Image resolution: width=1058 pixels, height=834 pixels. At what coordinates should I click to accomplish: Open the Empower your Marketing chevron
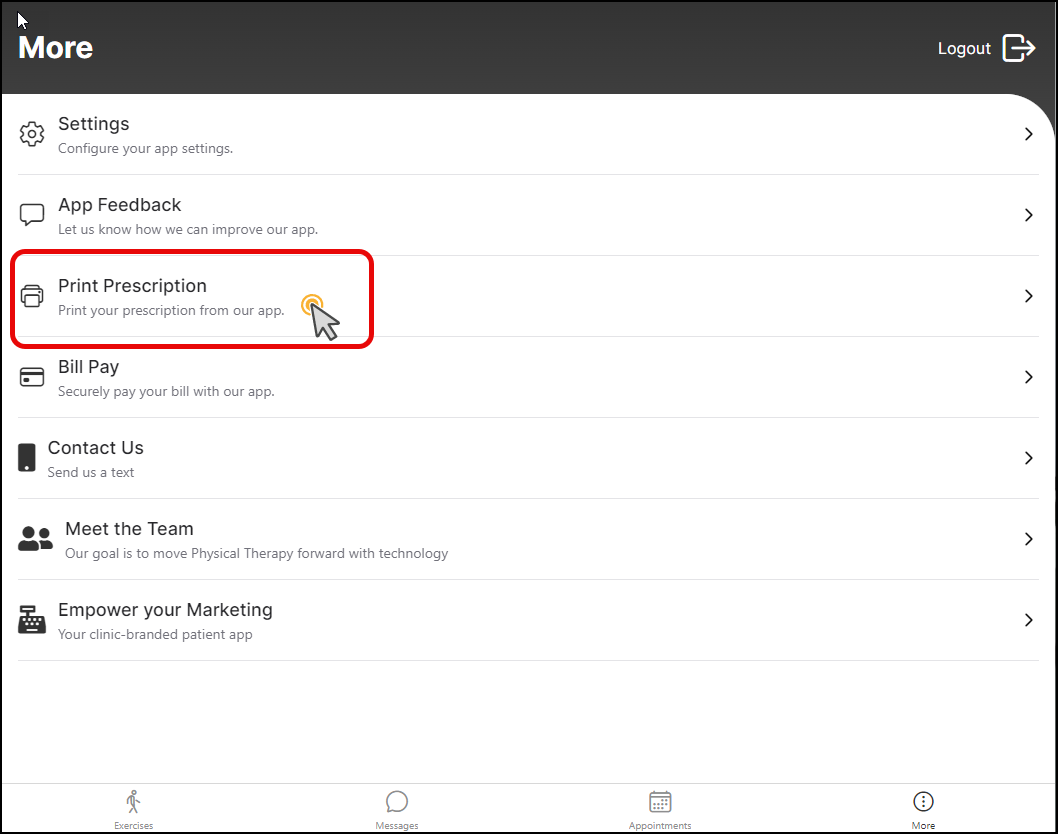(1028, 620)
